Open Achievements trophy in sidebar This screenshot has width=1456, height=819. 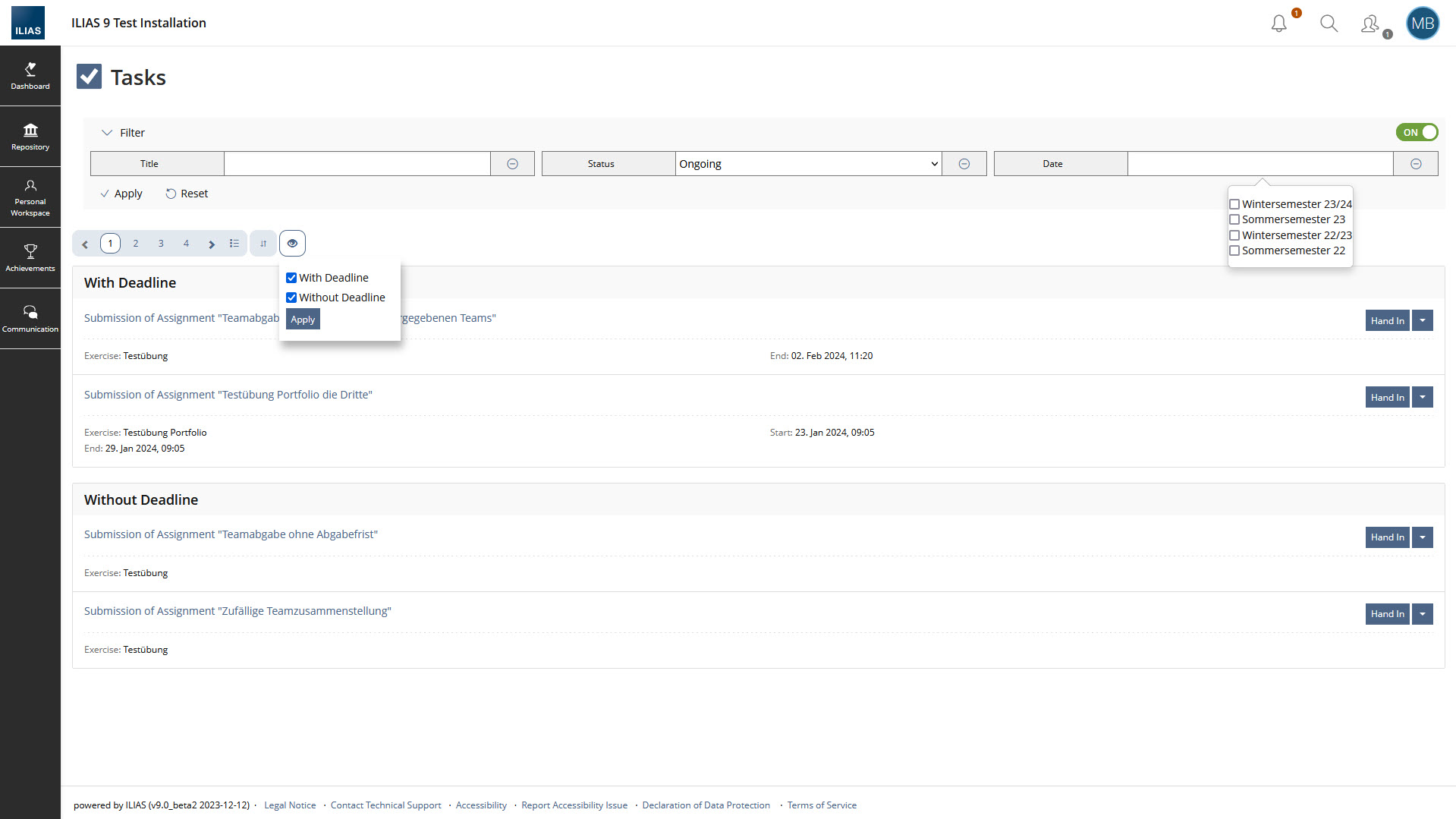pos(30,257)
